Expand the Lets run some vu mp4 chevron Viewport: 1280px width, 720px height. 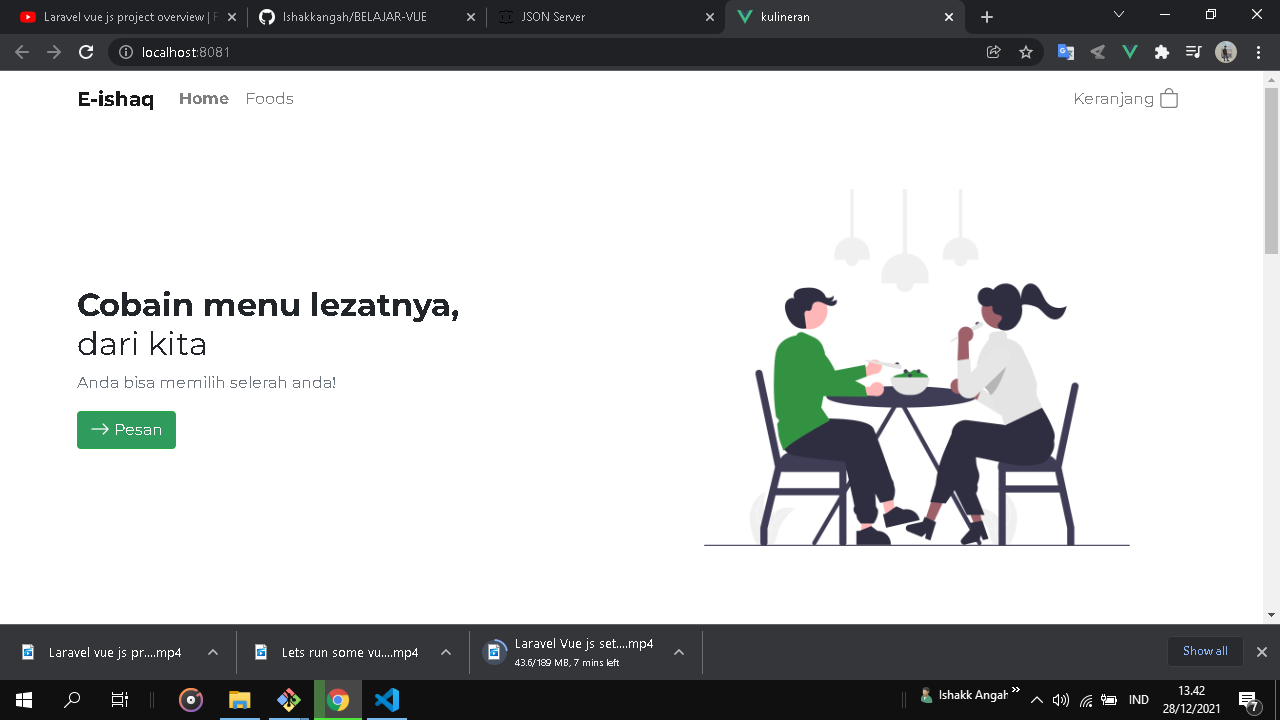click(x=444, y=651)
